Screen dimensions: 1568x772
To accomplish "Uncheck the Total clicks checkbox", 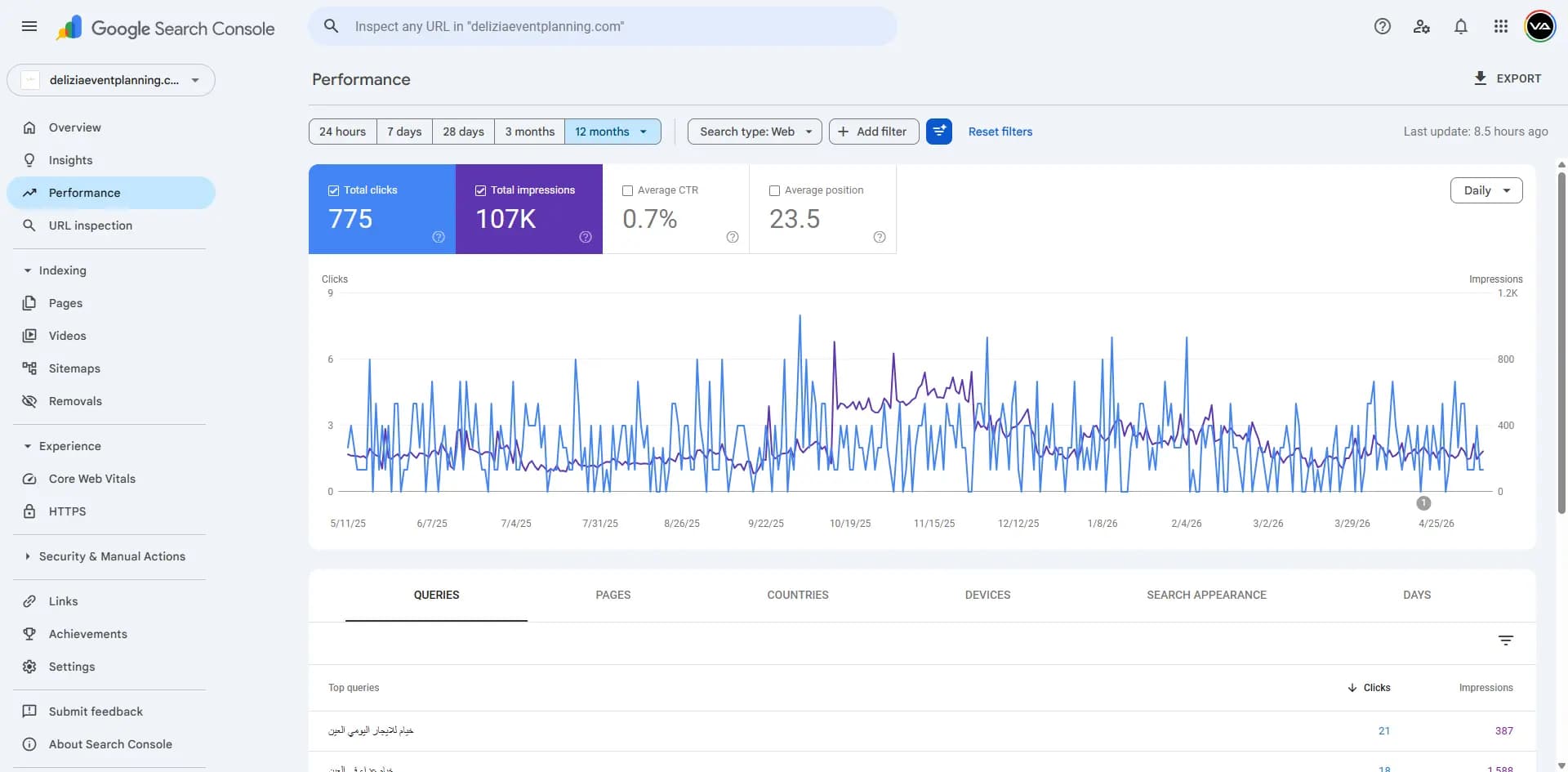I will coord(333,190).
